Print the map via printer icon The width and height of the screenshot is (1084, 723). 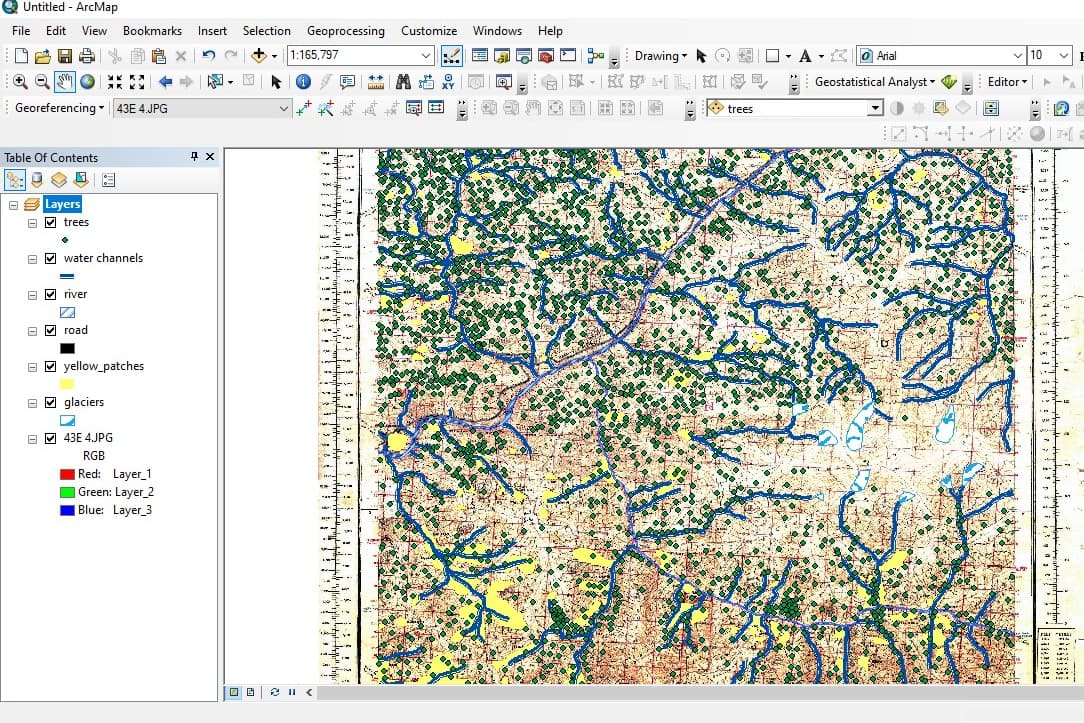[87, 56]
